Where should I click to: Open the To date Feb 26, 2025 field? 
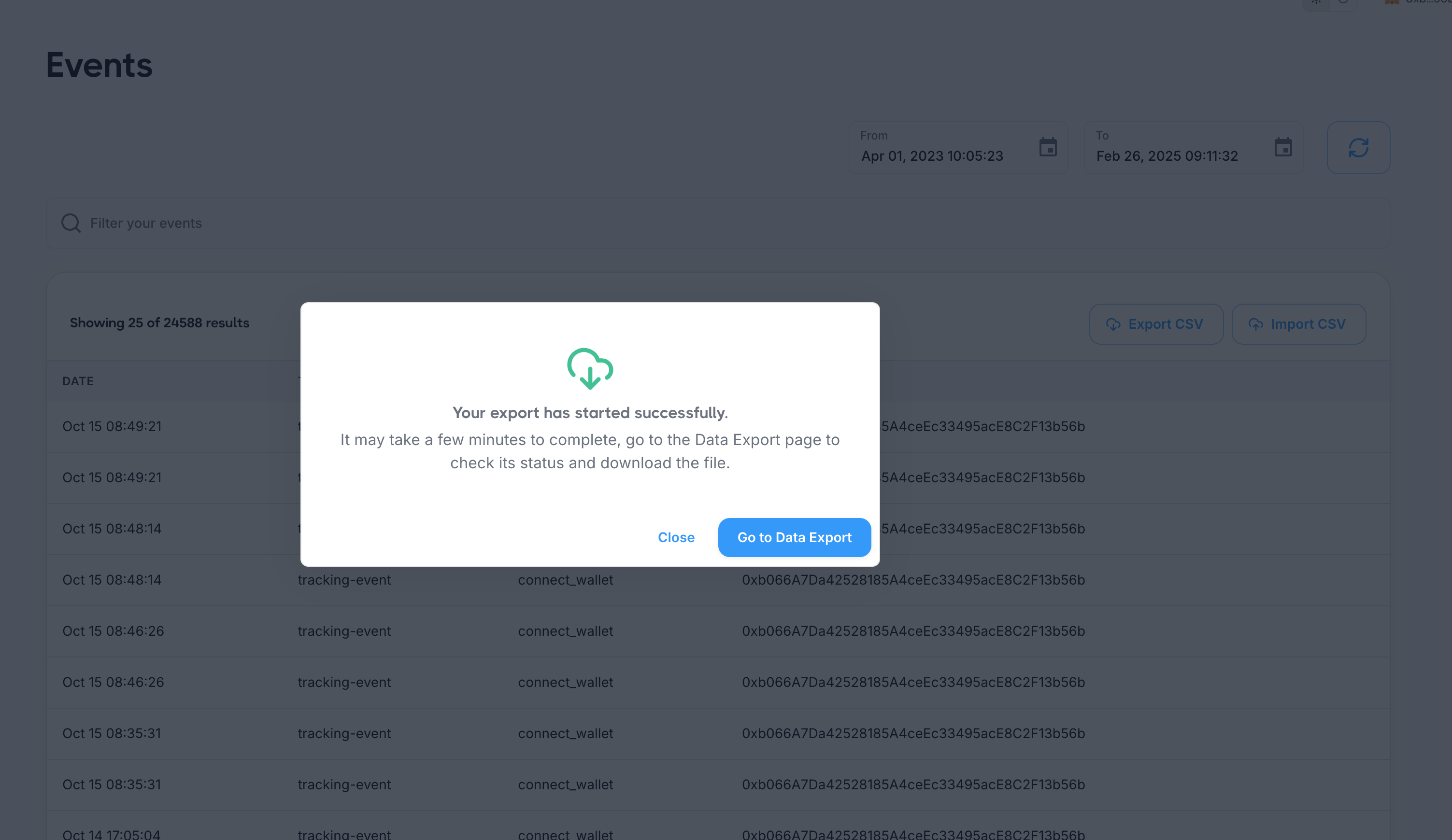[x=1167, y=155]
